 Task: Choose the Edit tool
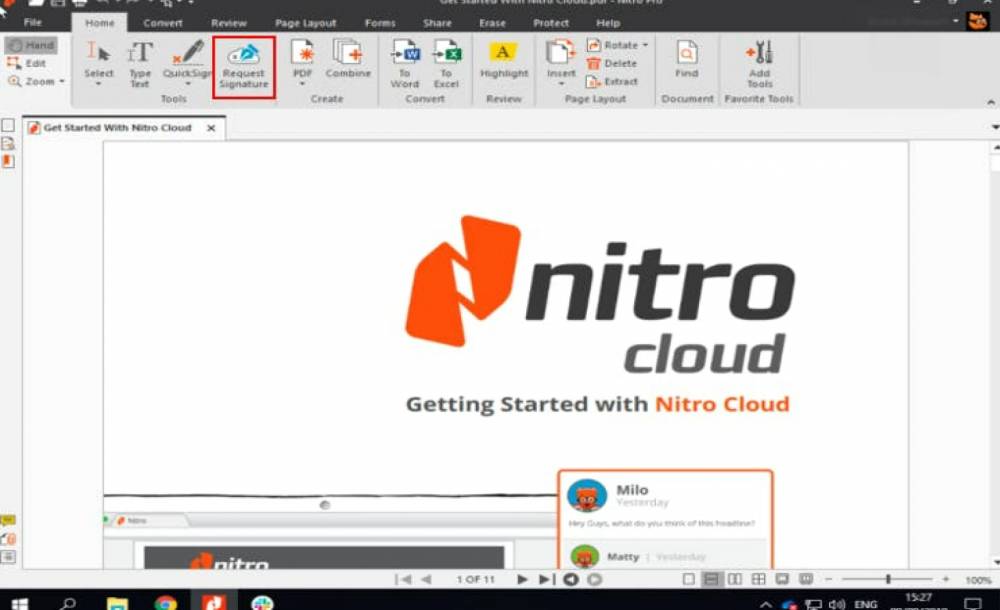pyautogui.click(x=27, y=63)
